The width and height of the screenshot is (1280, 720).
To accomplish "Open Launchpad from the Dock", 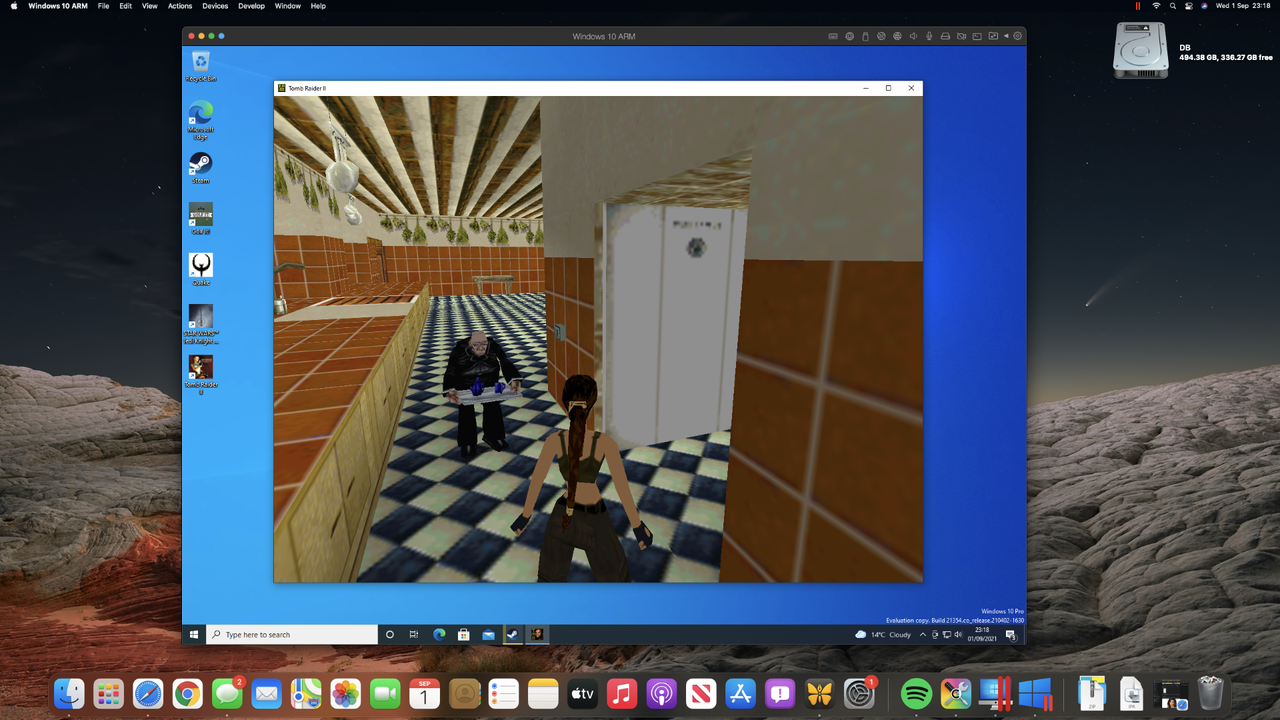I will coord(108,693).
